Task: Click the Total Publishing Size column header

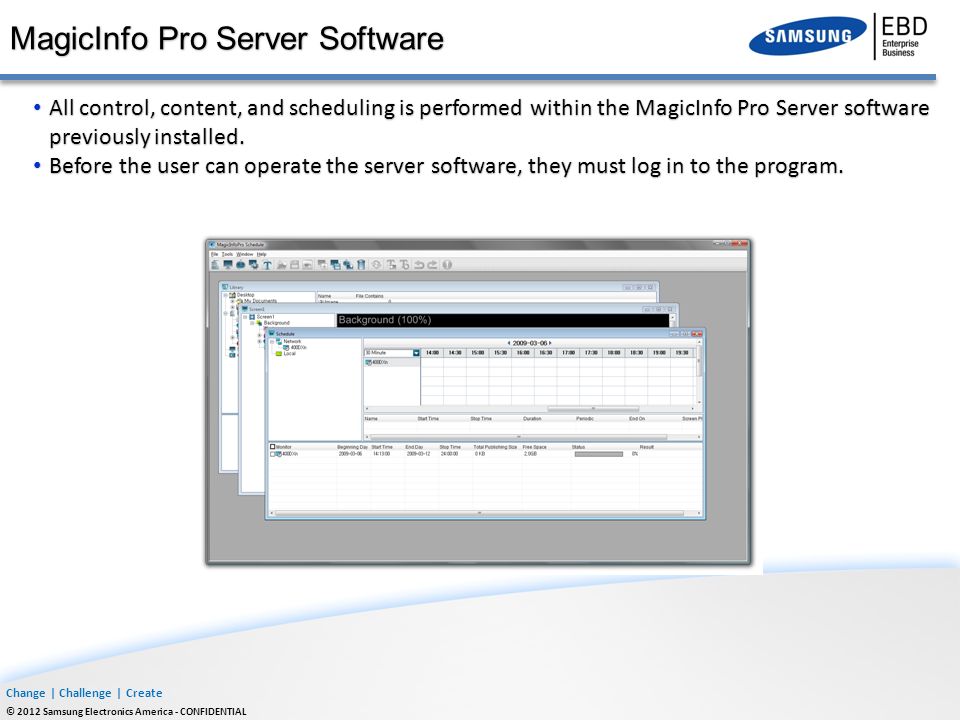Action: 495,447
